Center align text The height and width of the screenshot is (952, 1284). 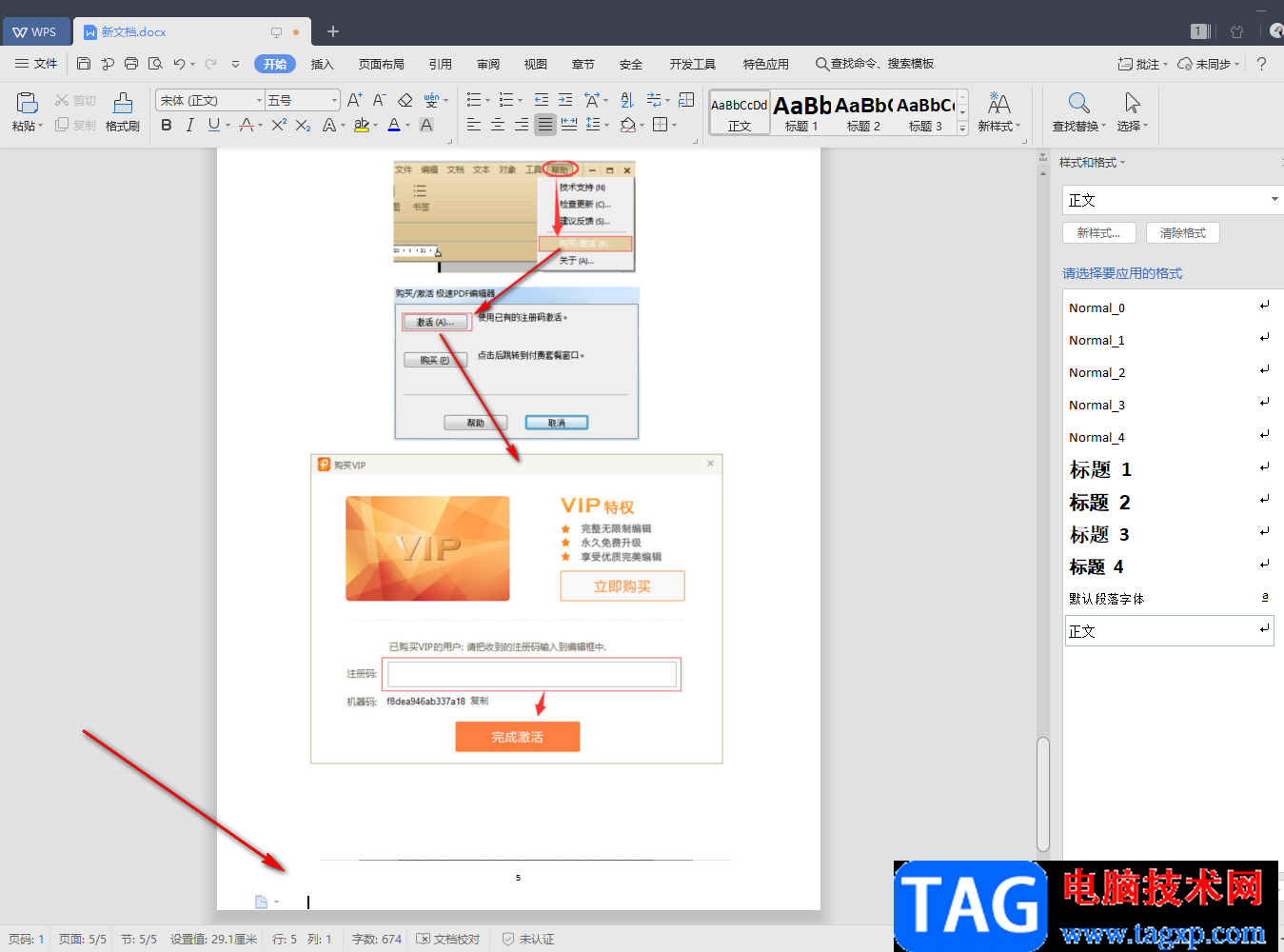tap(498, 125)
